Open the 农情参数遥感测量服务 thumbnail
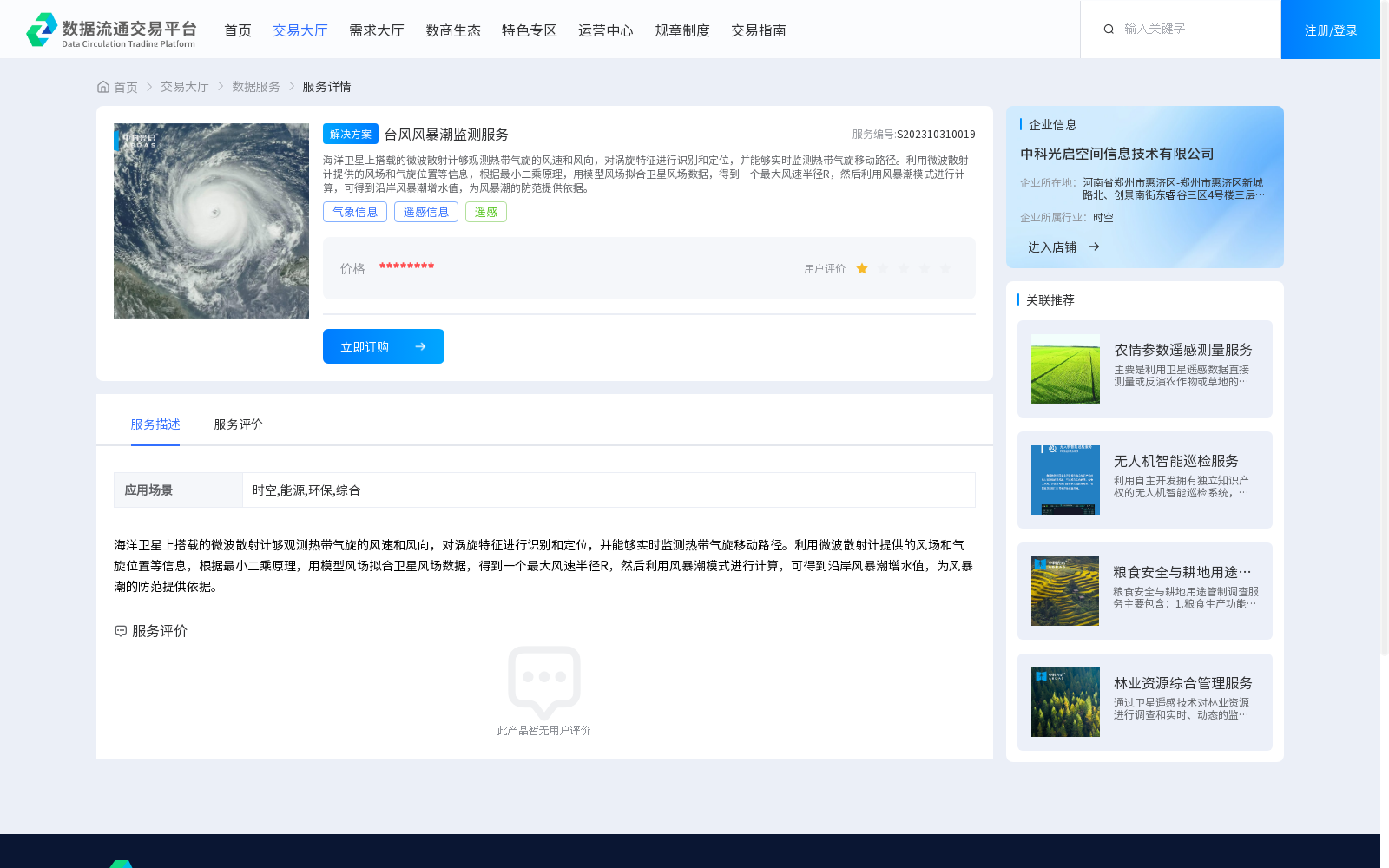 pos(1065,369)
